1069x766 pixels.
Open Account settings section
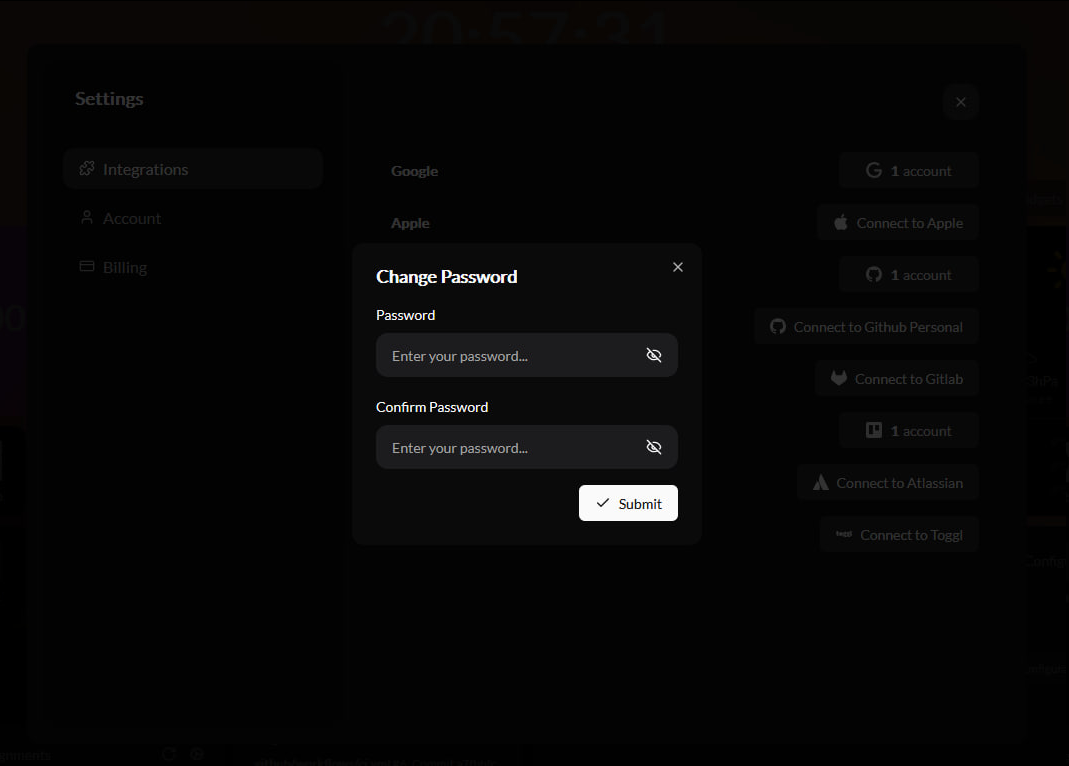(x=192, y=218)
